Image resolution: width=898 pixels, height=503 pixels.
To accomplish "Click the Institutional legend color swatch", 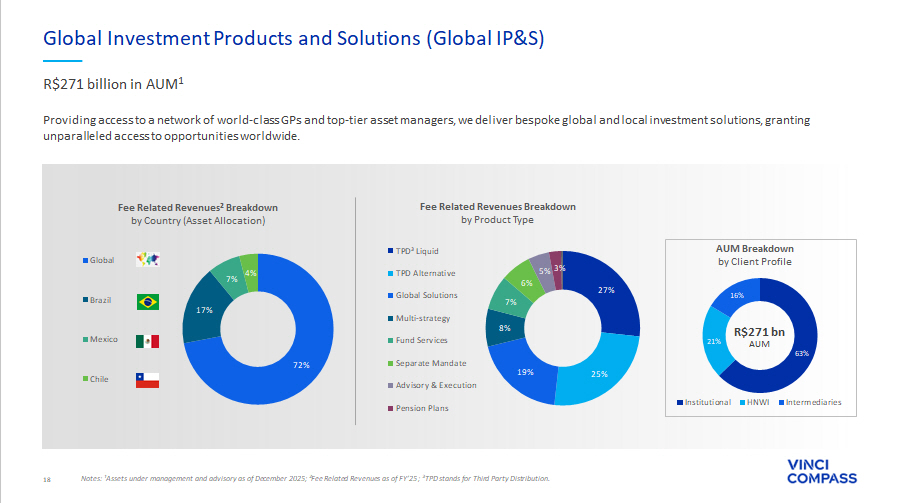I will click(678, 403).
